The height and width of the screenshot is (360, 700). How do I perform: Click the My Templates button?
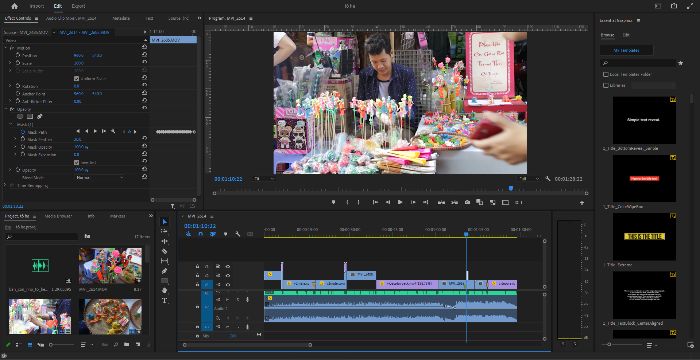tap(626, 50)
